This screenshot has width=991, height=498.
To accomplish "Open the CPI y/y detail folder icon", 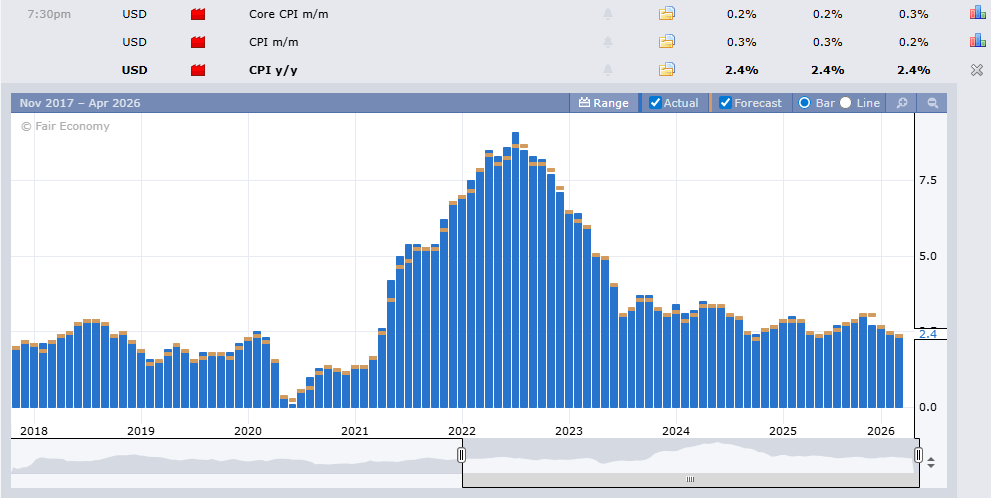I will click(667, 69).
